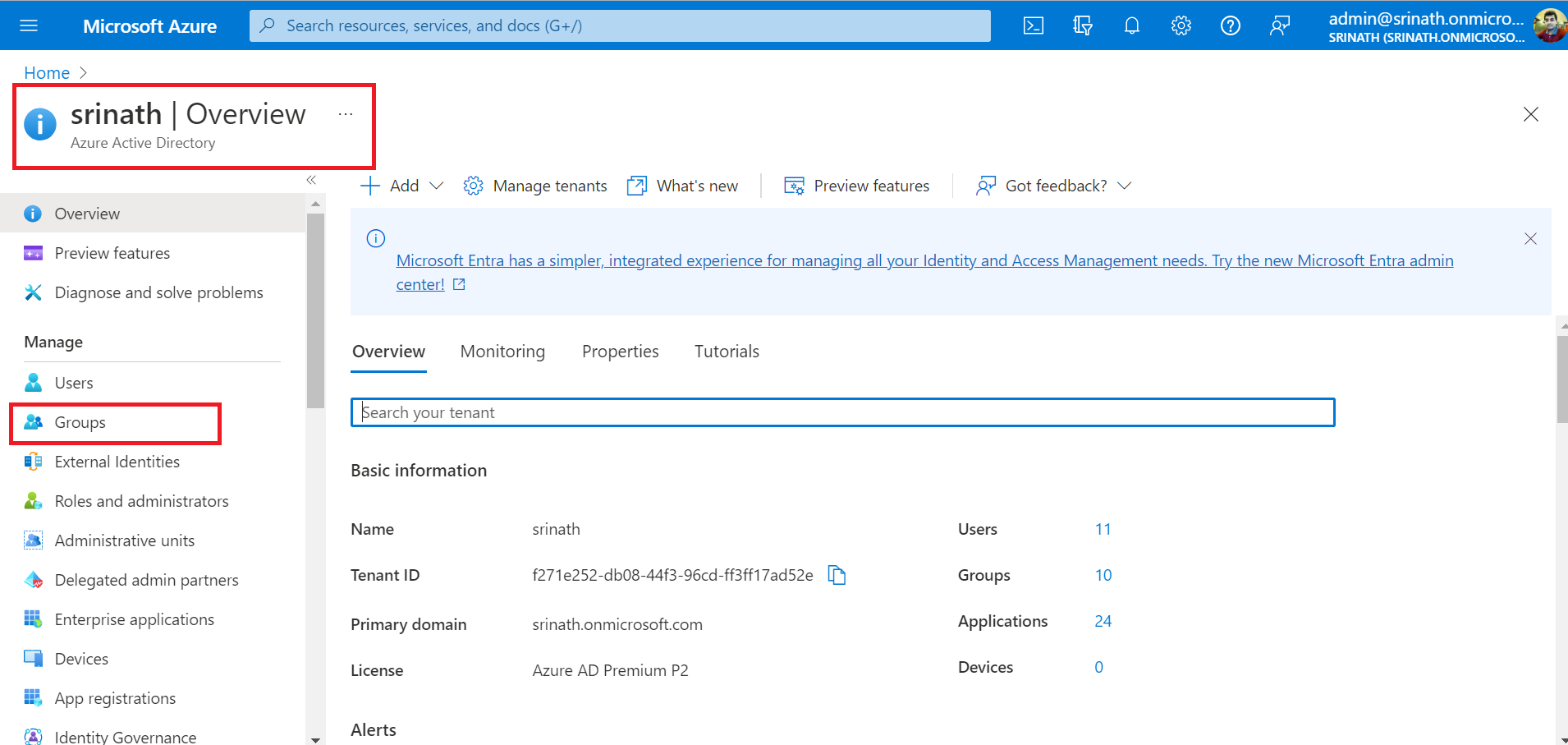Open Cloud Shell from the top bar
The width and height of the screenshot is (1568, 745).
pyautogui.click(x=1034, y=25)
